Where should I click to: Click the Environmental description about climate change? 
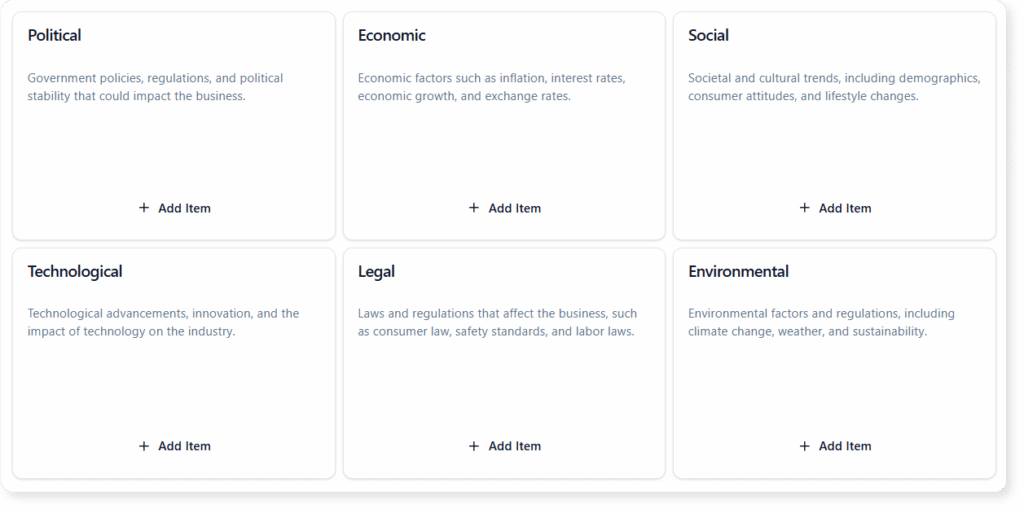click(821, 322)
